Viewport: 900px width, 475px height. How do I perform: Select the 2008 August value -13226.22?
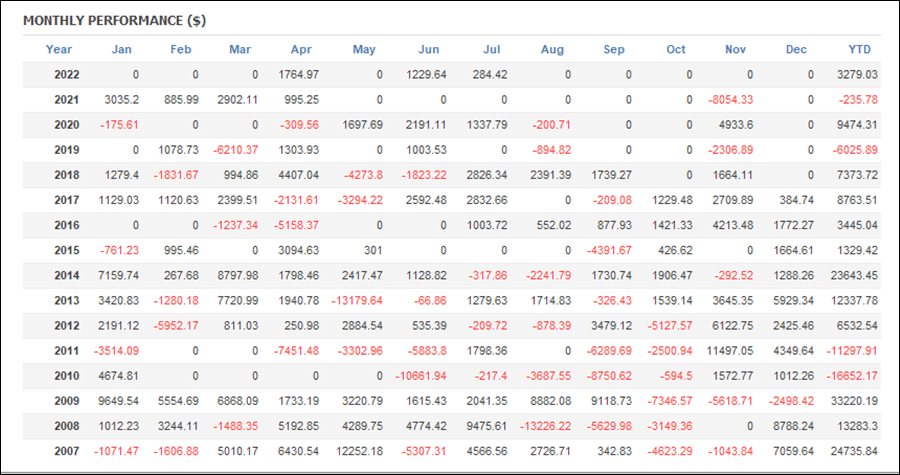[x=545, y=426]
